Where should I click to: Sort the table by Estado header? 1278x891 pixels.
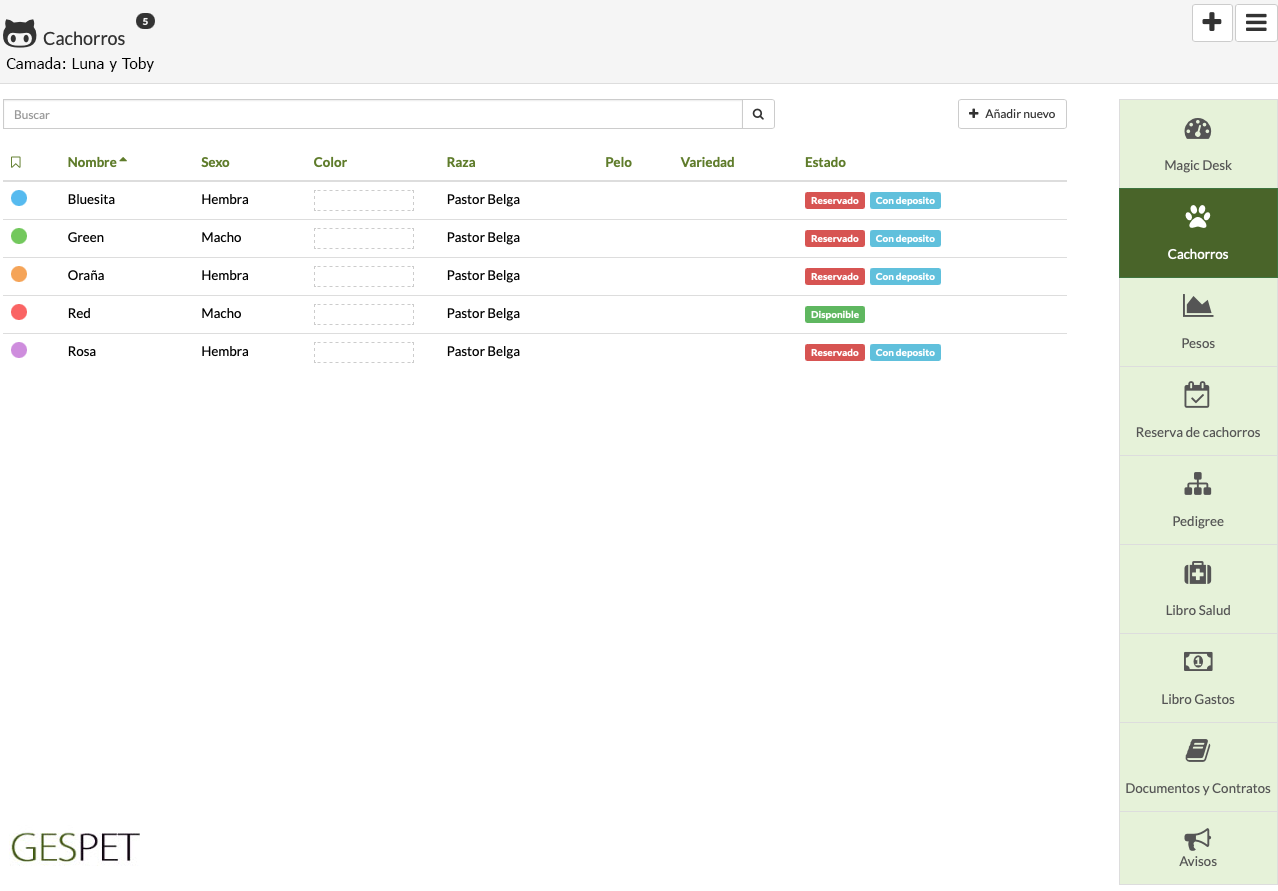point(825,162)
